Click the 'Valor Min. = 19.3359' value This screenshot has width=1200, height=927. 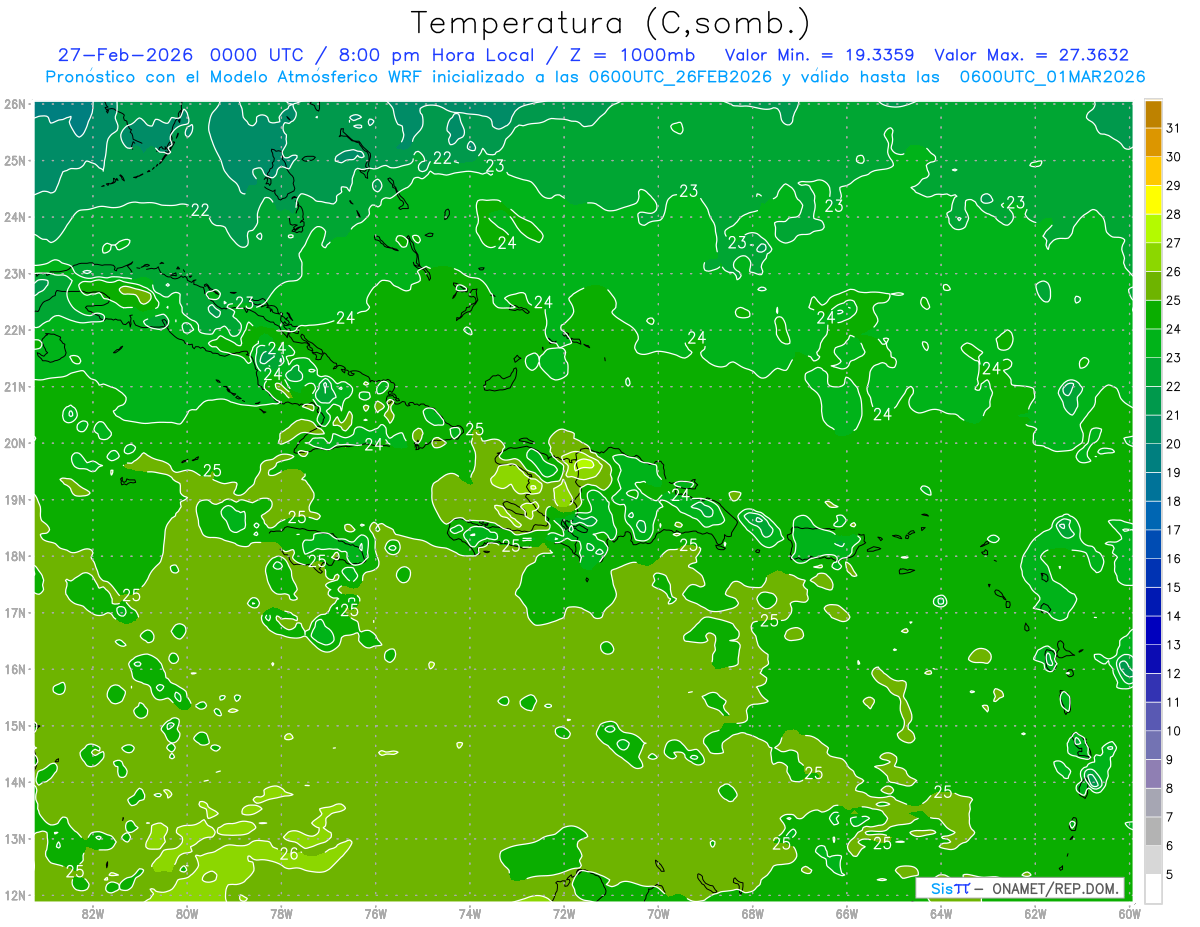[820, 55]
